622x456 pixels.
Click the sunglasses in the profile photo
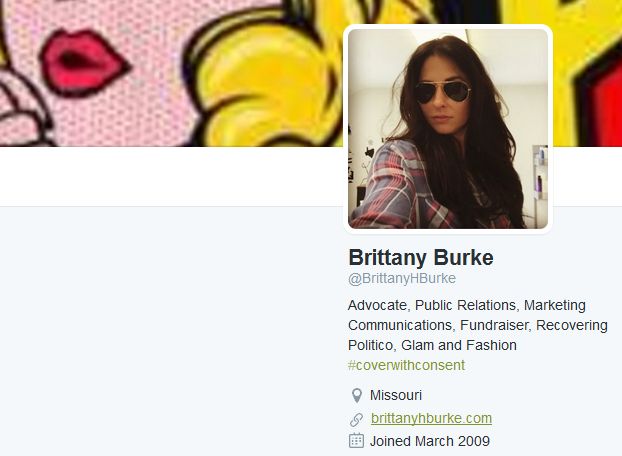[443, 92]
